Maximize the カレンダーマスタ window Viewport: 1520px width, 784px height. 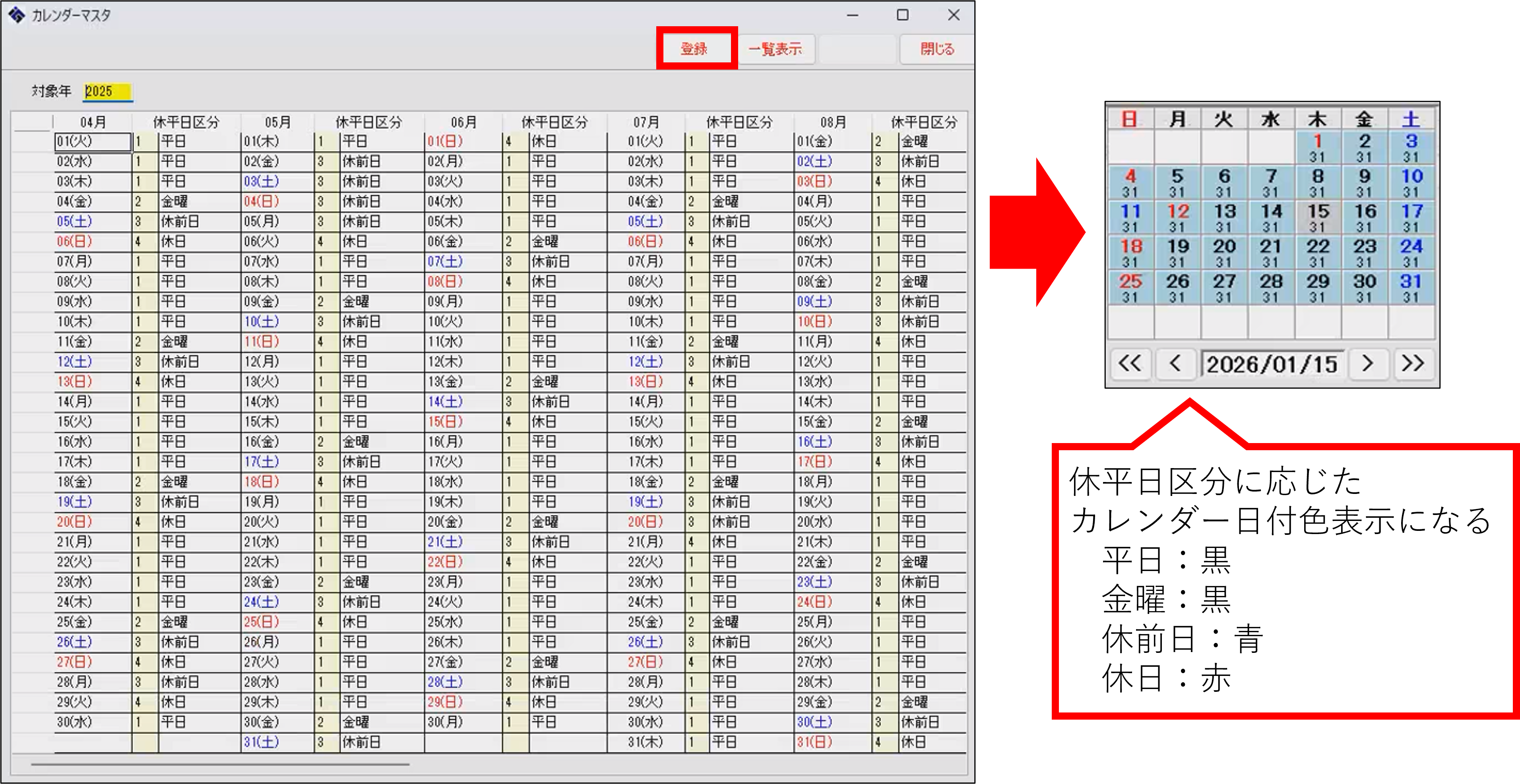coord(902,15)
